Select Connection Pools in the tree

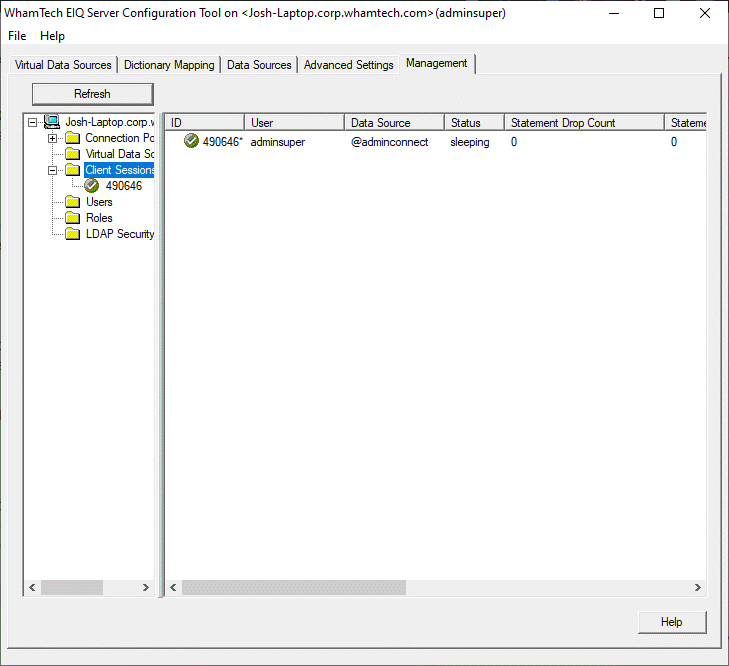119,138
